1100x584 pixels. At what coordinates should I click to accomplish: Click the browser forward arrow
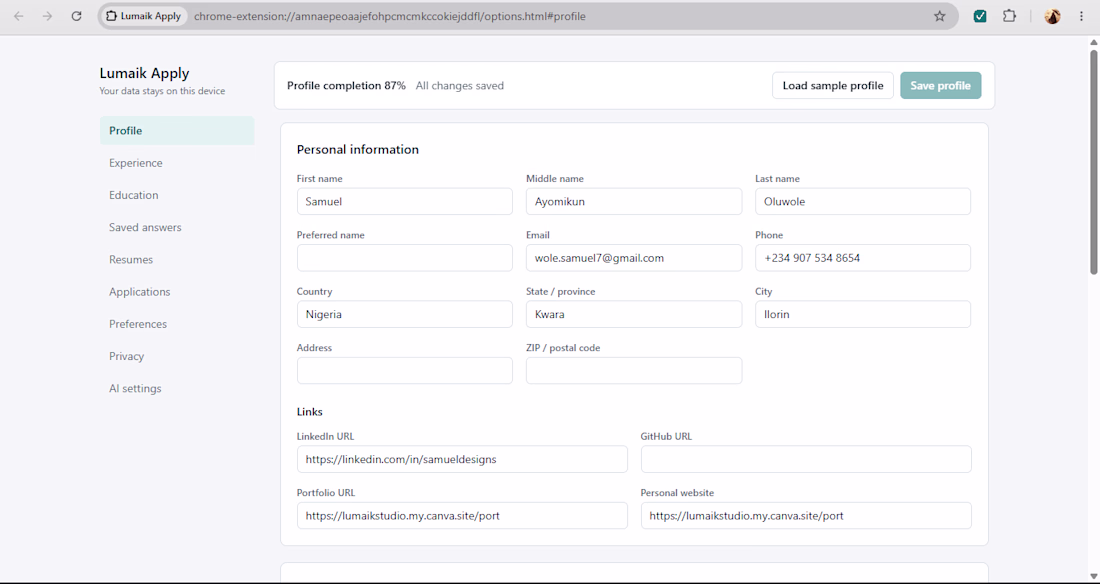(48, 16)
